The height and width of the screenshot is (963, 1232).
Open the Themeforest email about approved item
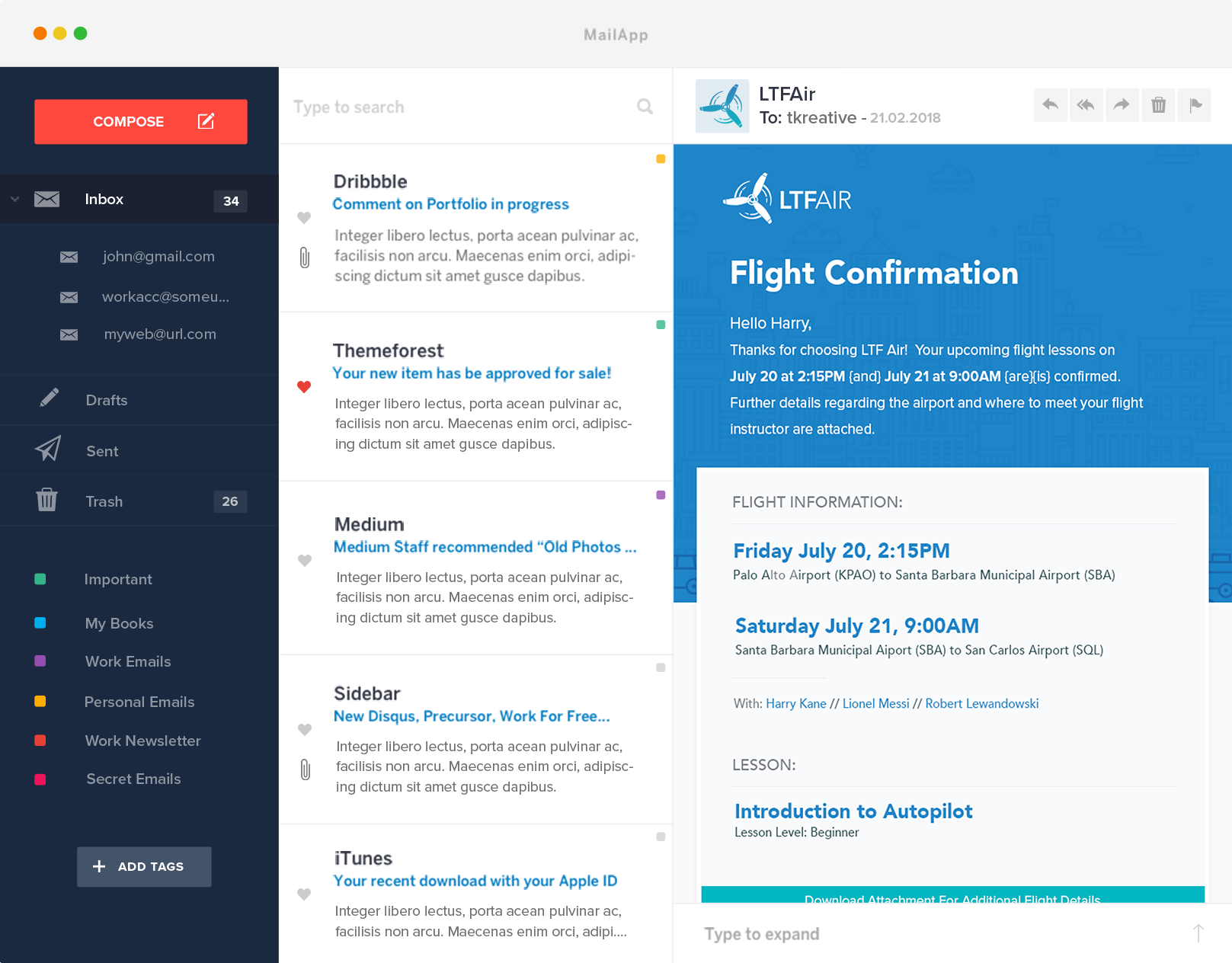tap(475, 397)
